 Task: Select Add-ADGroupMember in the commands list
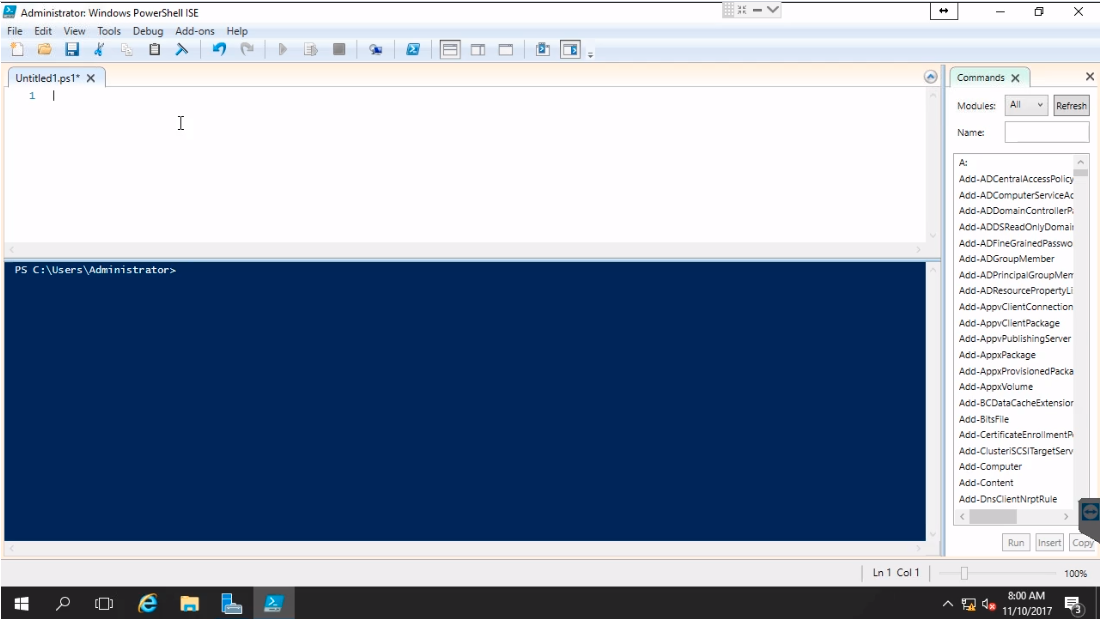click(1006, 259)
